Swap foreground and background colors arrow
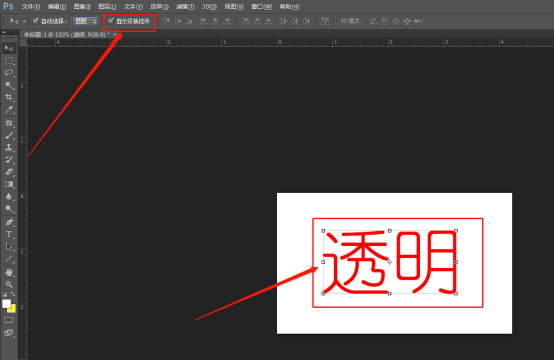Image resolution: width=554 pixels, height=361 pixels. [x=12, y=294]
